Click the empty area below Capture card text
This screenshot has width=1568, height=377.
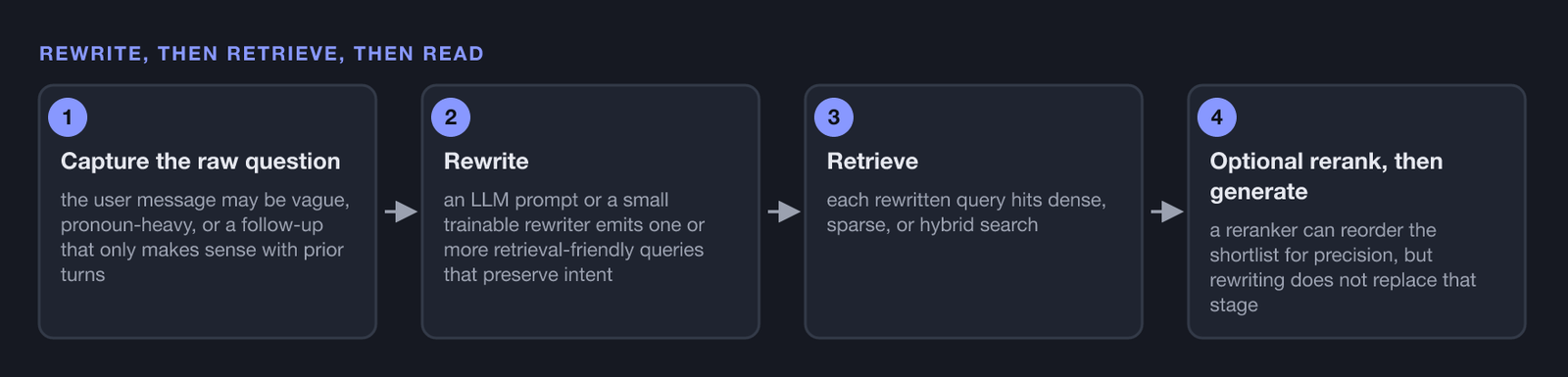[208, 311]
